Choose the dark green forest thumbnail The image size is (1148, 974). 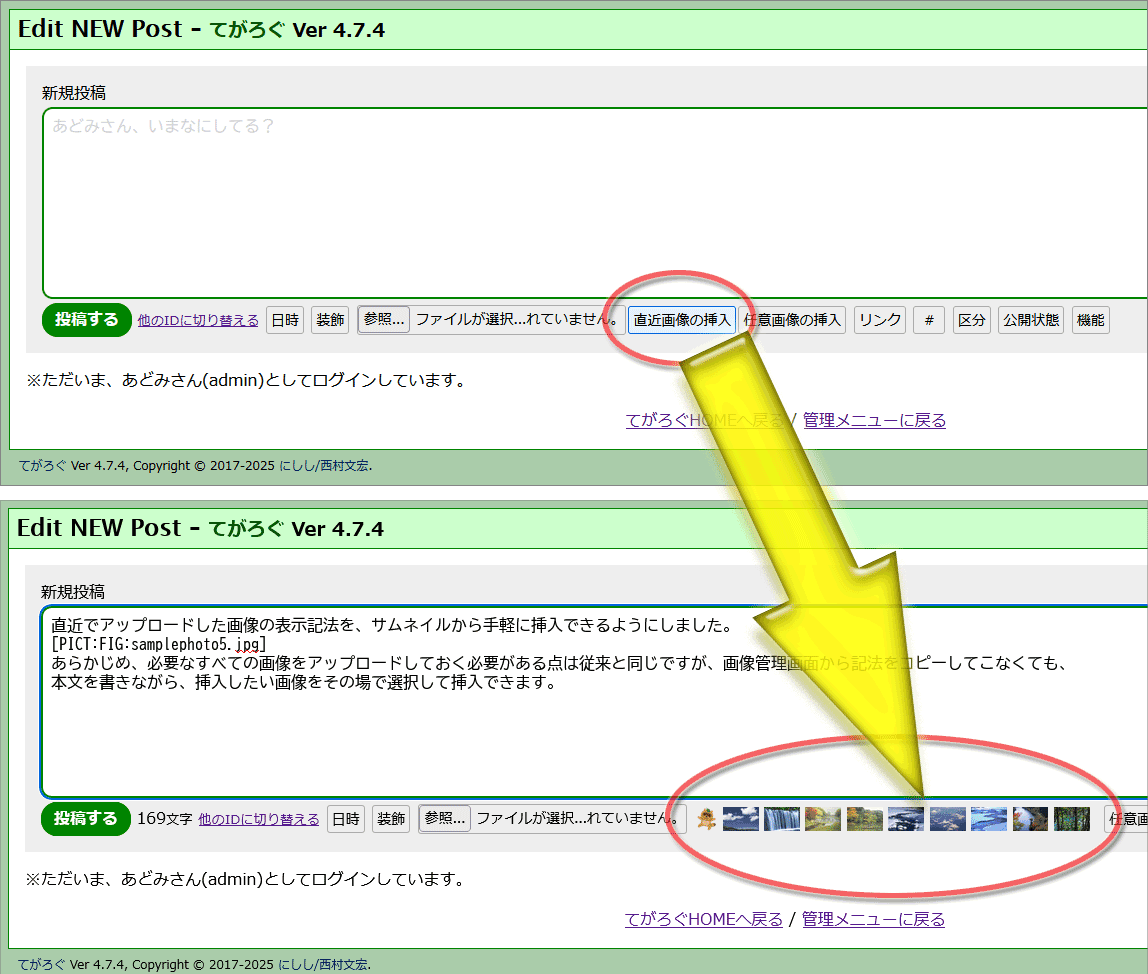click(1071, 819)
